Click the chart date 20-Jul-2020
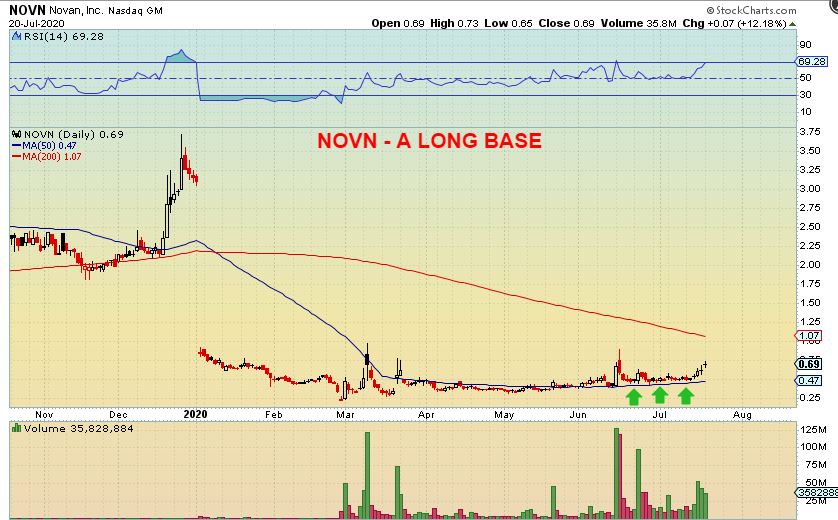 (36, 24)
